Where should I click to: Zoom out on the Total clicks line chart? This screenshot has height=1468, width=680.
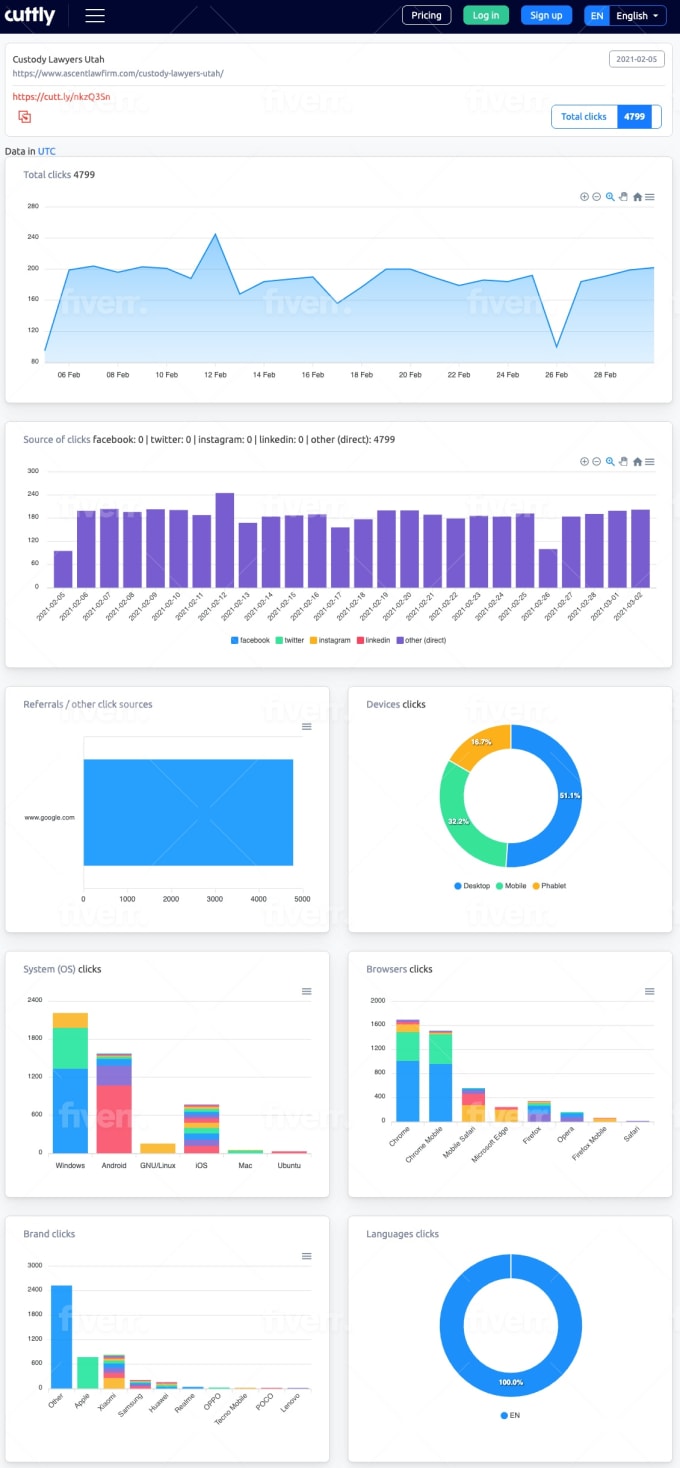[x=596, y=197]
